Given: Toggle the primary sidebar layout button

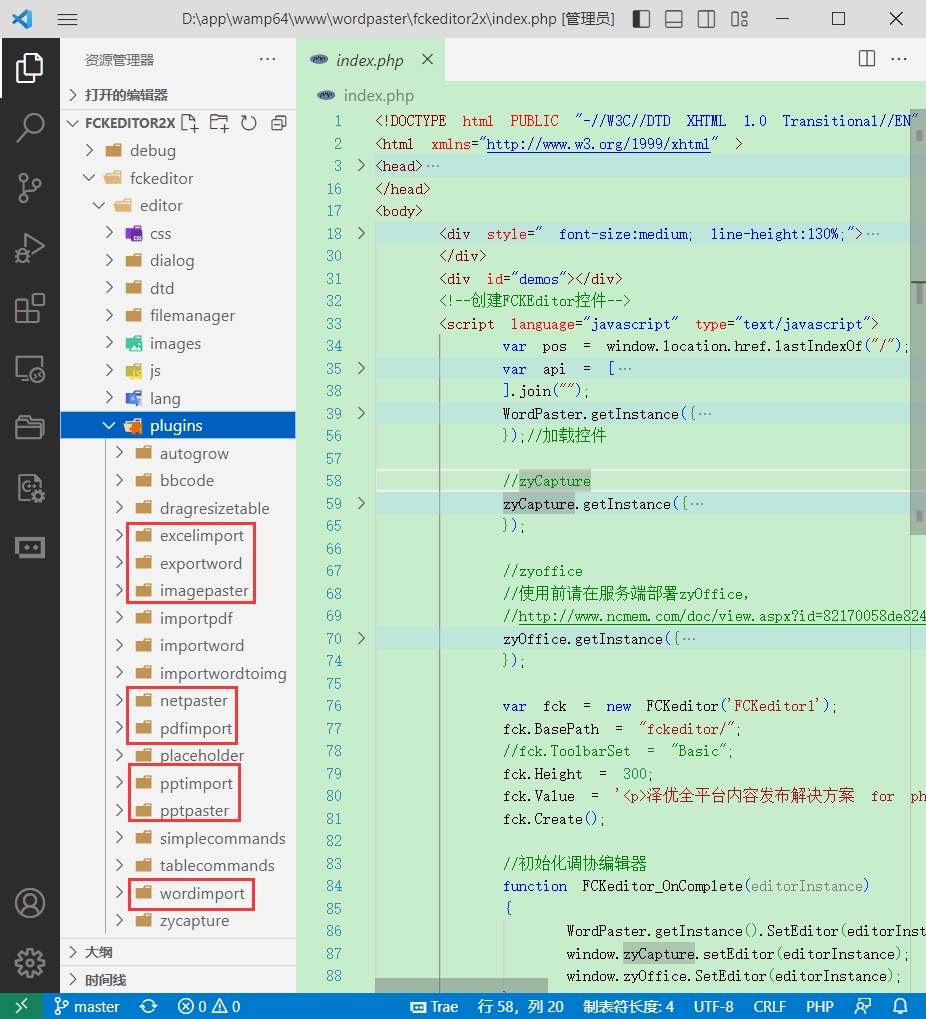Looking at the screenshot, I should click(641, 19).
